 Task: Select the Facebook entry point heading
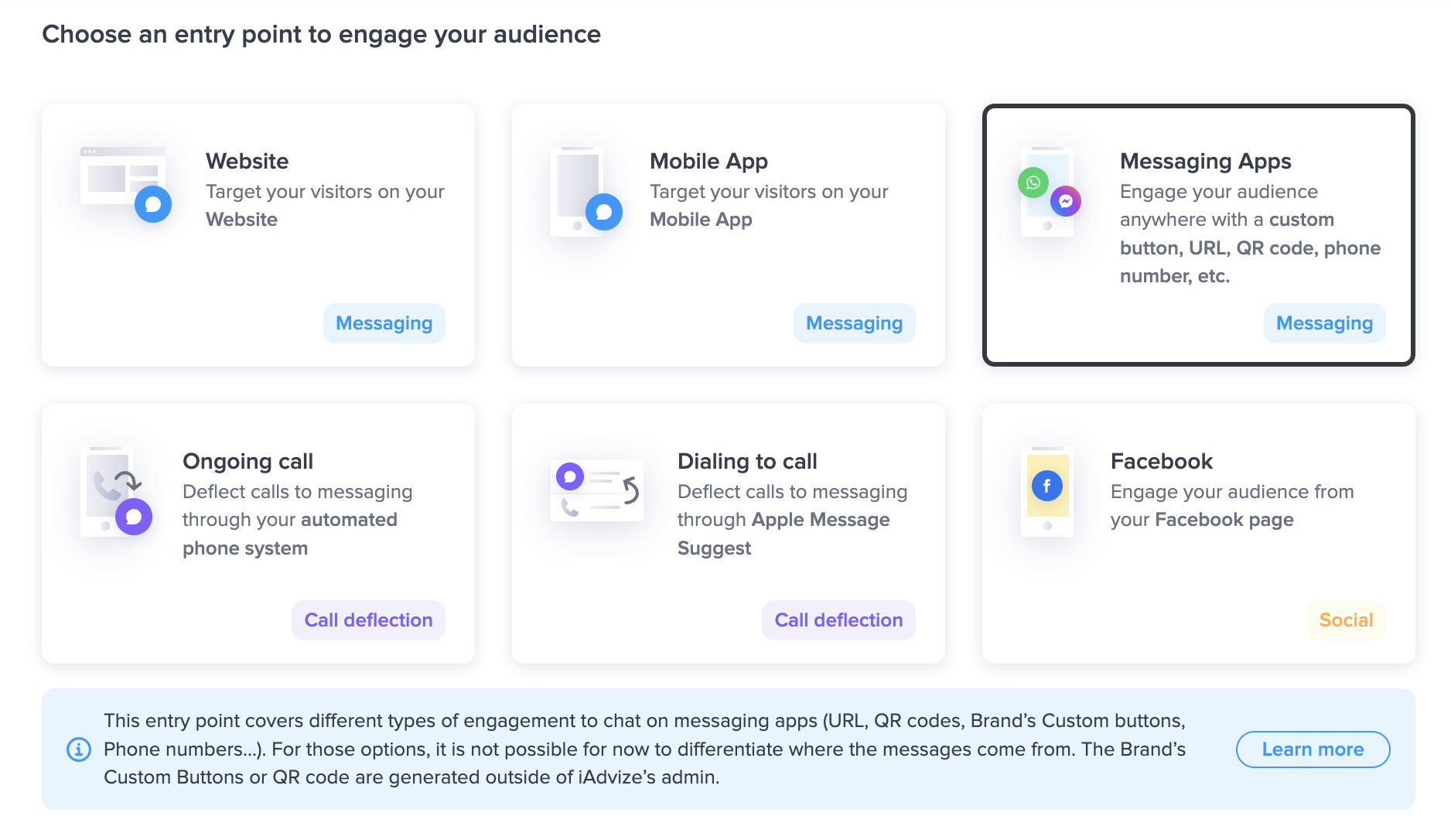point(1161,461)
